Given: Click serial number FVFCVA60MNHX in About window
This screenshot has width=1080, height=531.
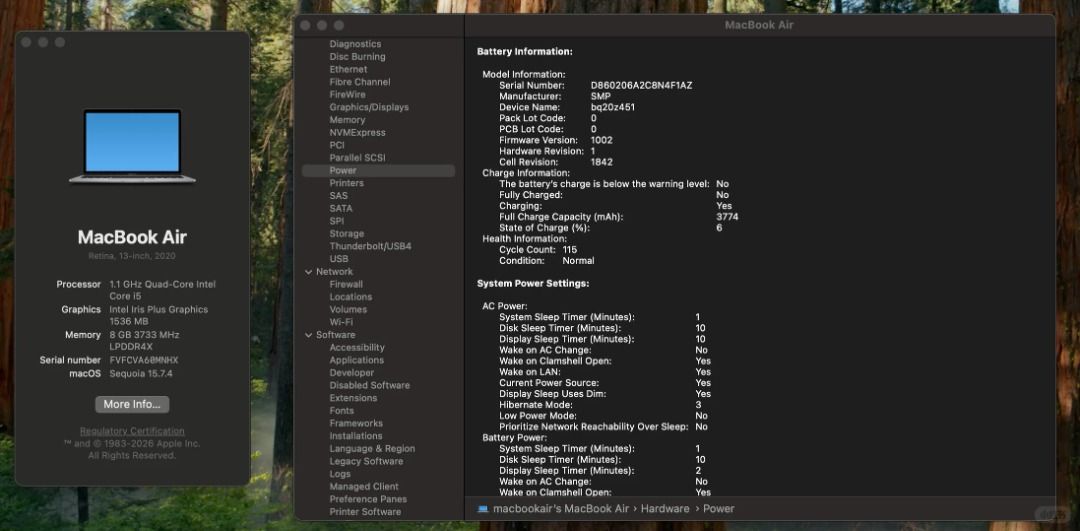Looking at the screenshot, I should tap(144, 360).
